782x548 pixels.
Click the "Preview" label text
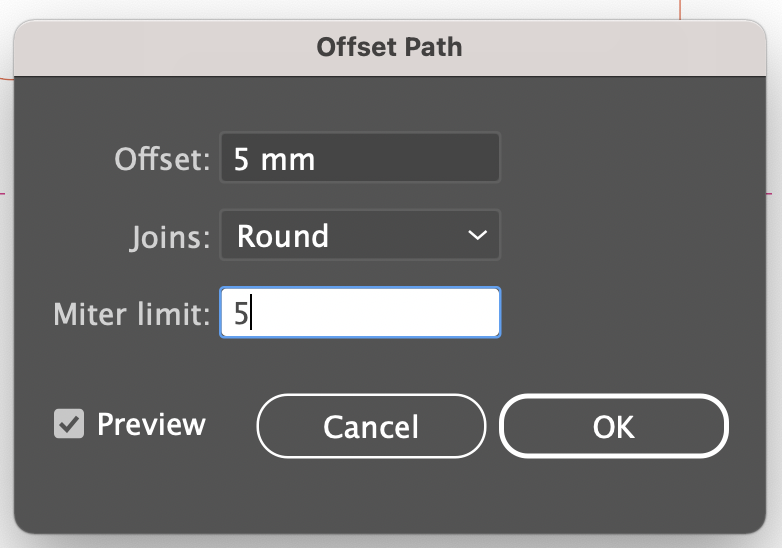[x=151, y=424]
